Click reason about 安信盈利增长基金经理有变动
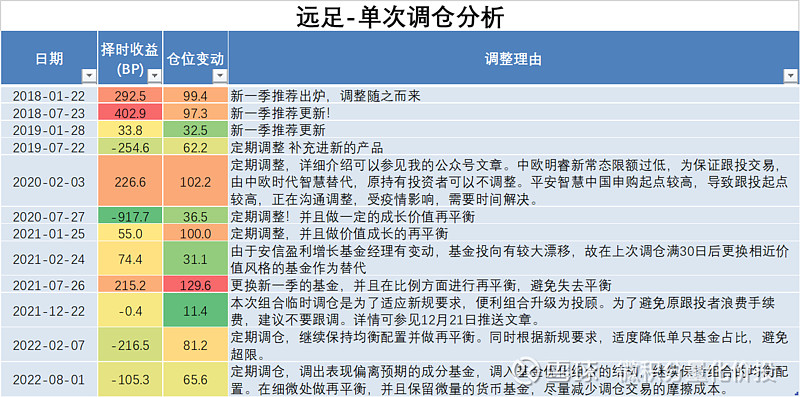Viewport: 800px width, 397px height. pos(513,259)
